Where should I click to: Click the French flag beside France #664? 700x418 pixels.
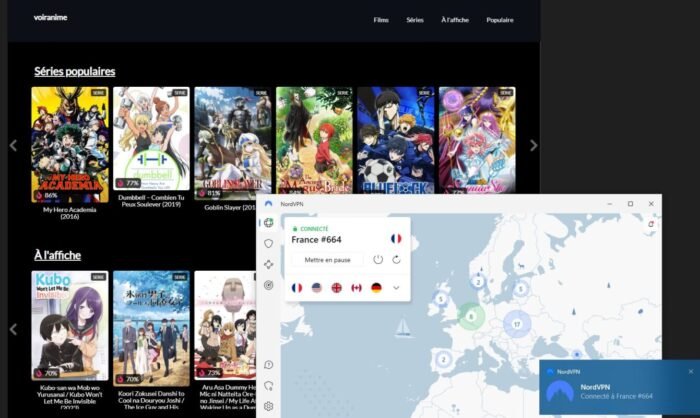point(396,238)
